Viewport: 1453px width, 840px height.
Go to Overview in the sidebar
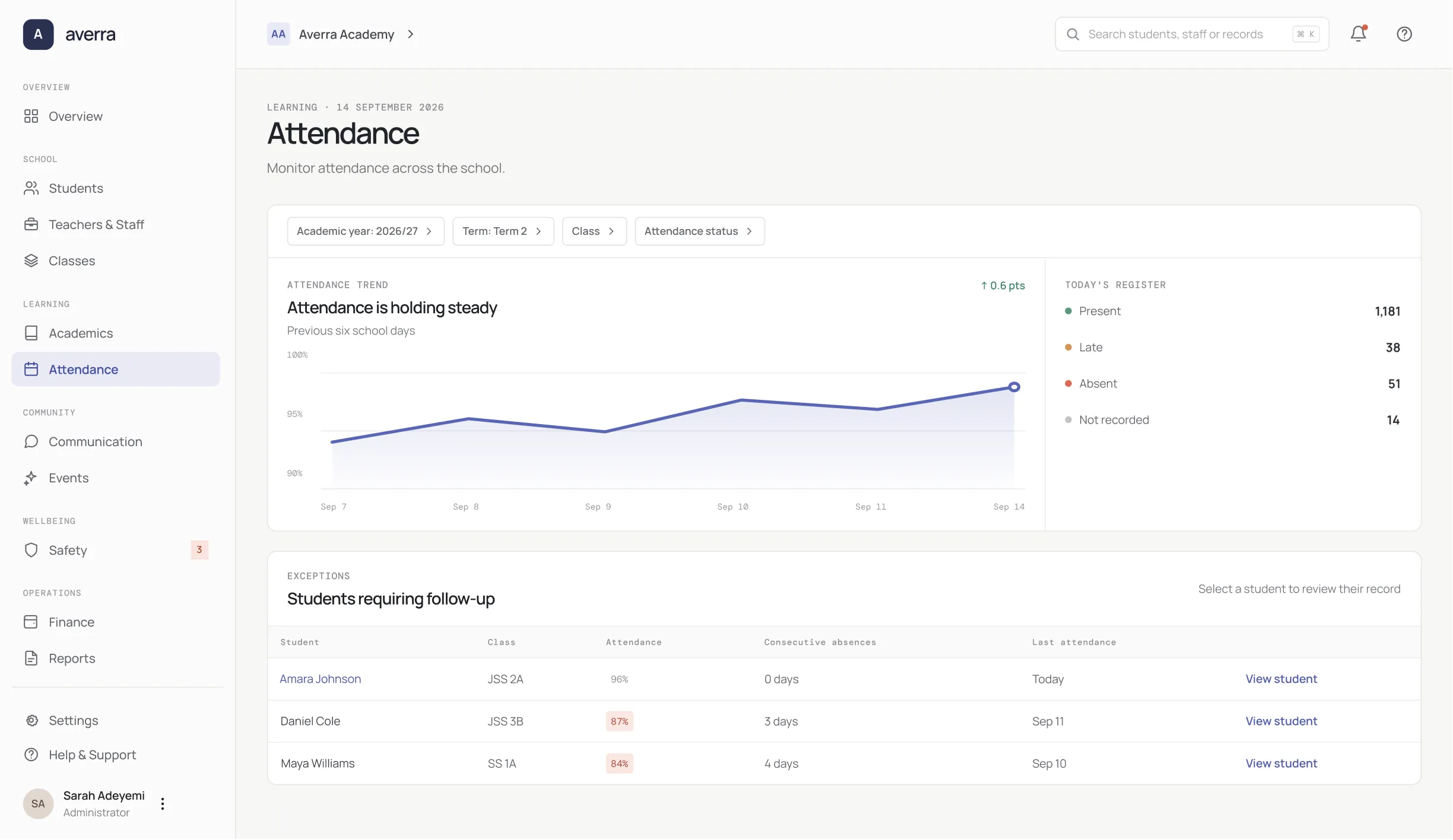pos(116,116)
